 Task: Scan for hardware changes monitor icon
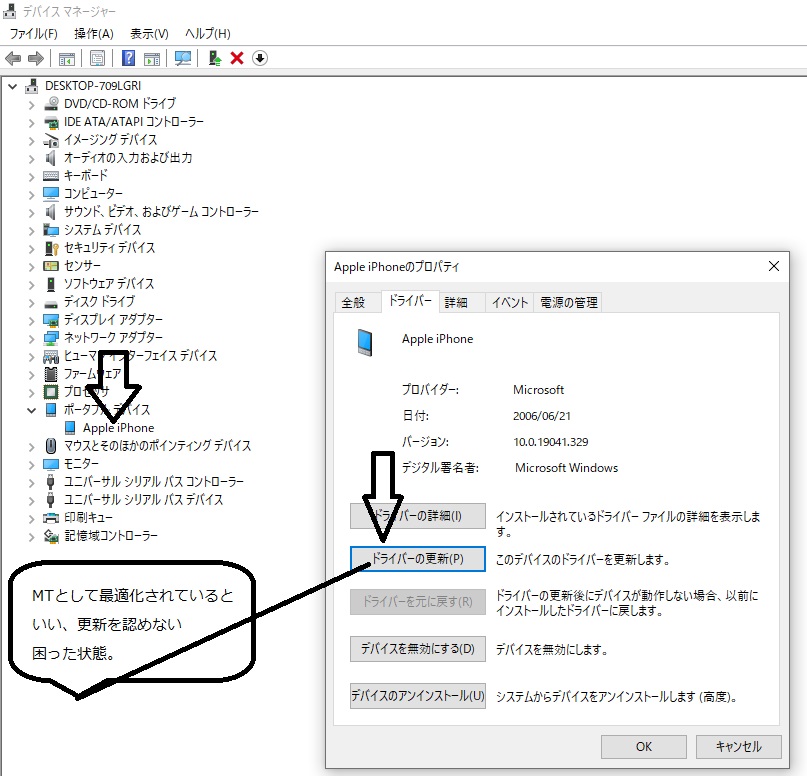coord(183,59)
